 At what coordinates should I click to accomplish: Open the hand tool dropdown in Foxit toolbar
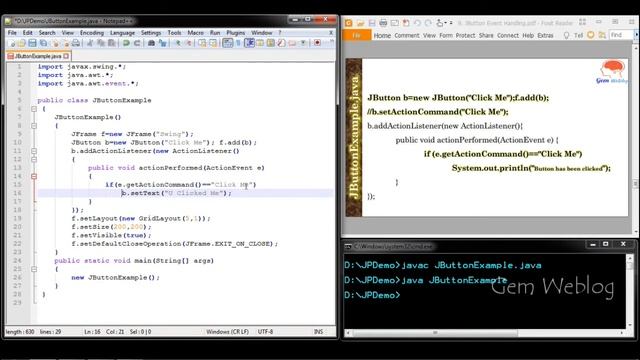coord(445,23)
